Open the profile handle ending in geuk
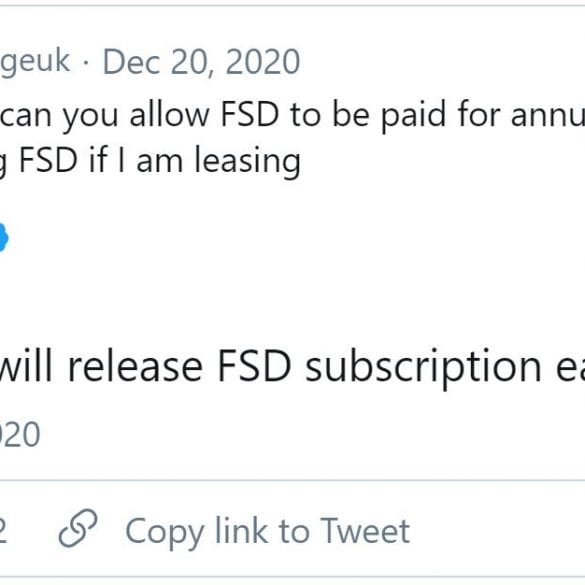The image size is (585, 585). pos(35,62)
